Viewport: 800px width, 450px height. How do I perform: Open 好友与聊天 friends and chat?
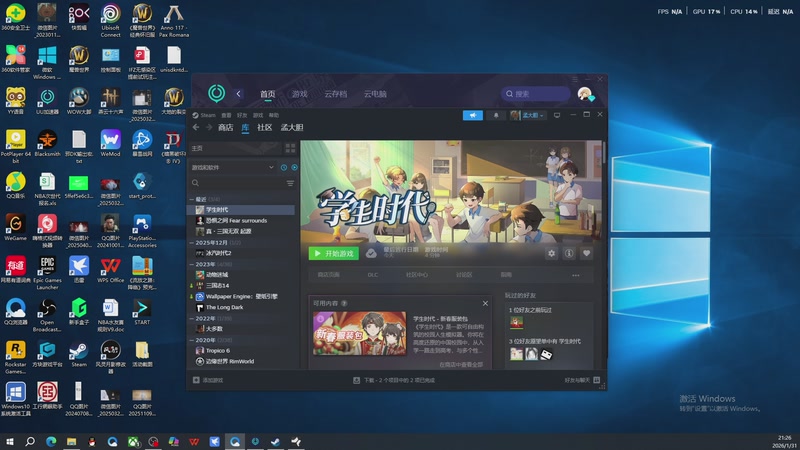point(582,380)
